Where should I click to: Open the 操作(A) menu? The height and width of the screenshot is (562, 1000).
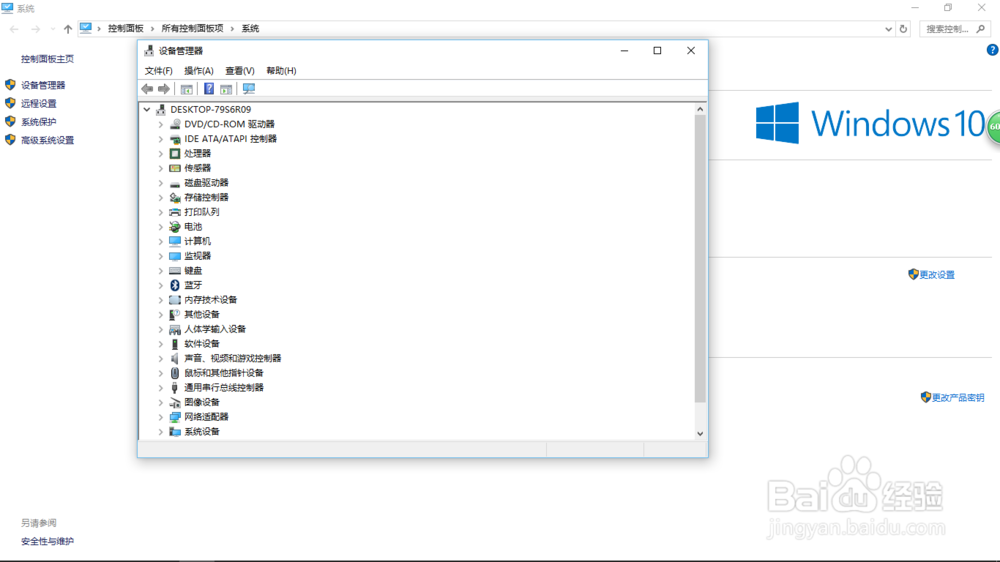tap(198, 71)
